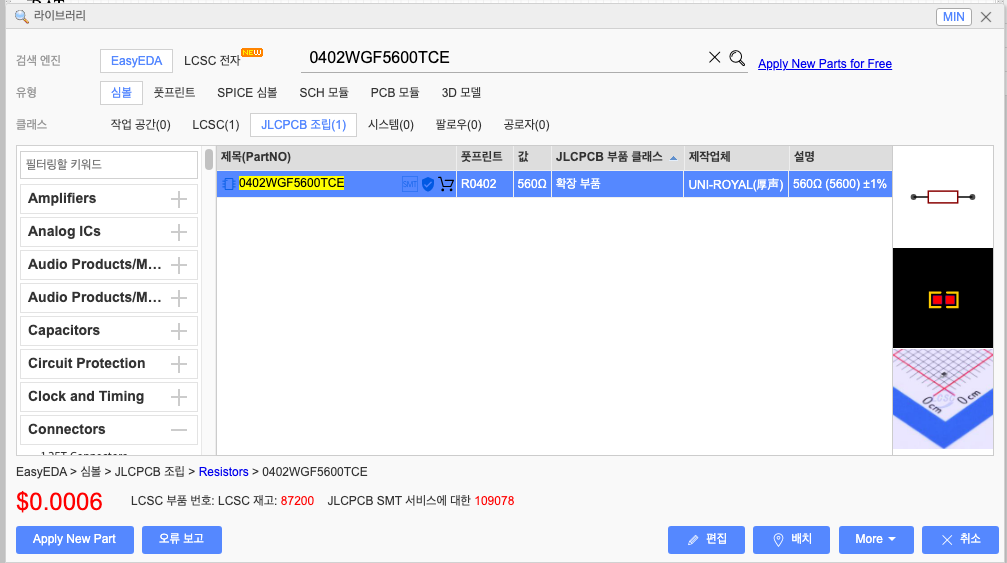This screenshot has height=563, width=1007.
Task: Select the 풋프린트 type filter
Action: pyautogui.click(x=174, y=92)
